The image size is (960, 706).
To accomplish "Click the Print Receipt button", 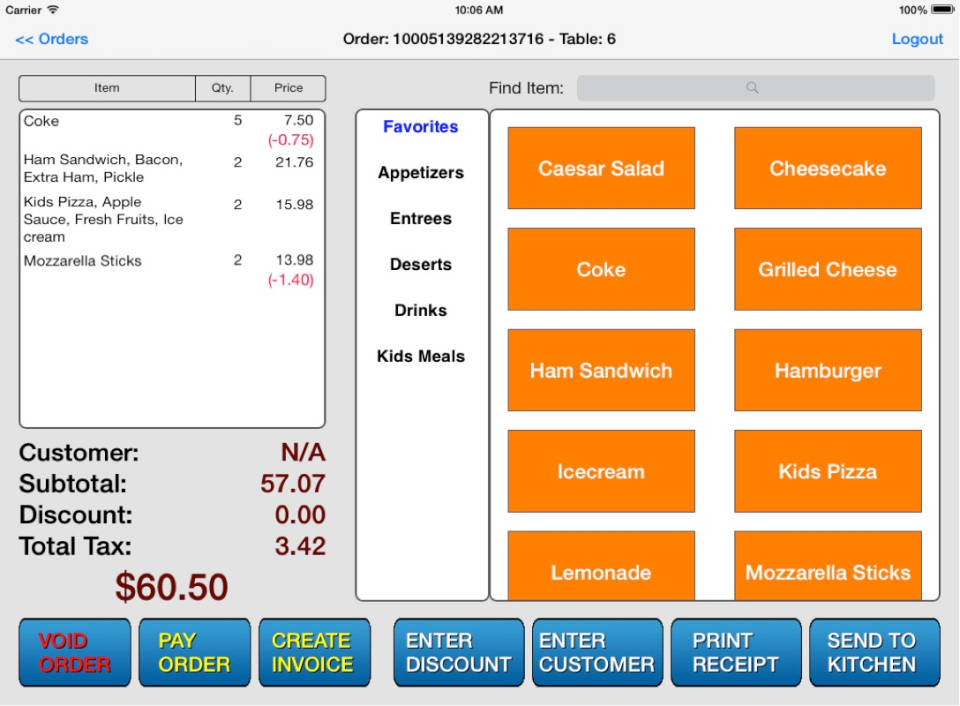I will (736, 653).
